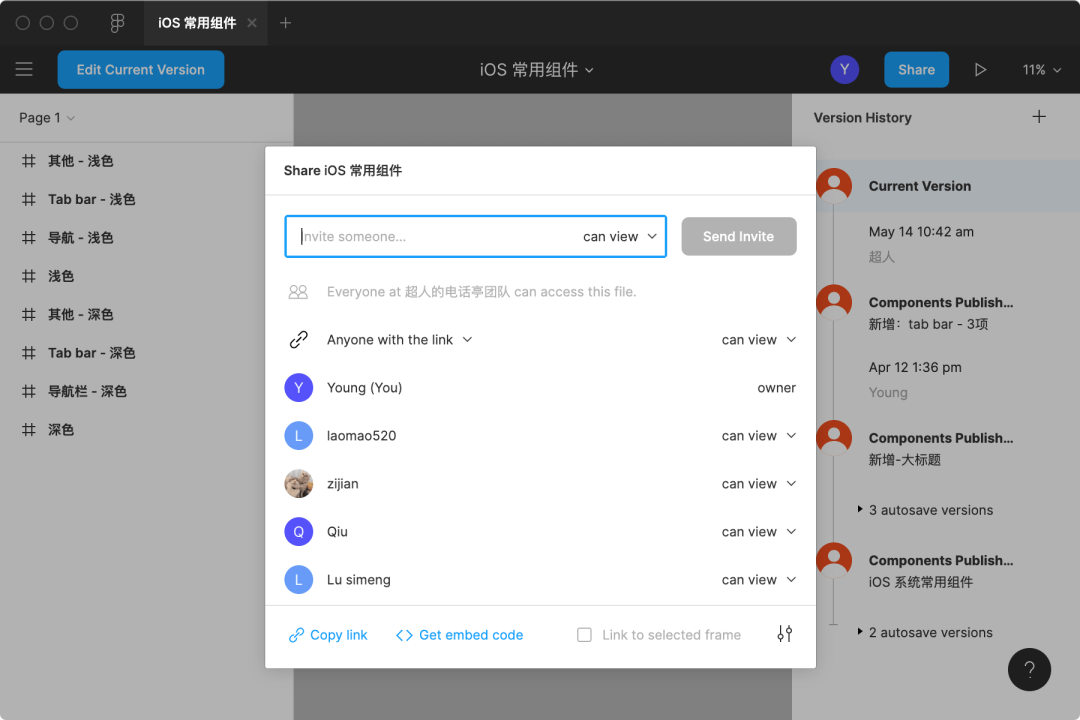Select Components Publish tab bar - 3项 version

(x=941, y=313)
